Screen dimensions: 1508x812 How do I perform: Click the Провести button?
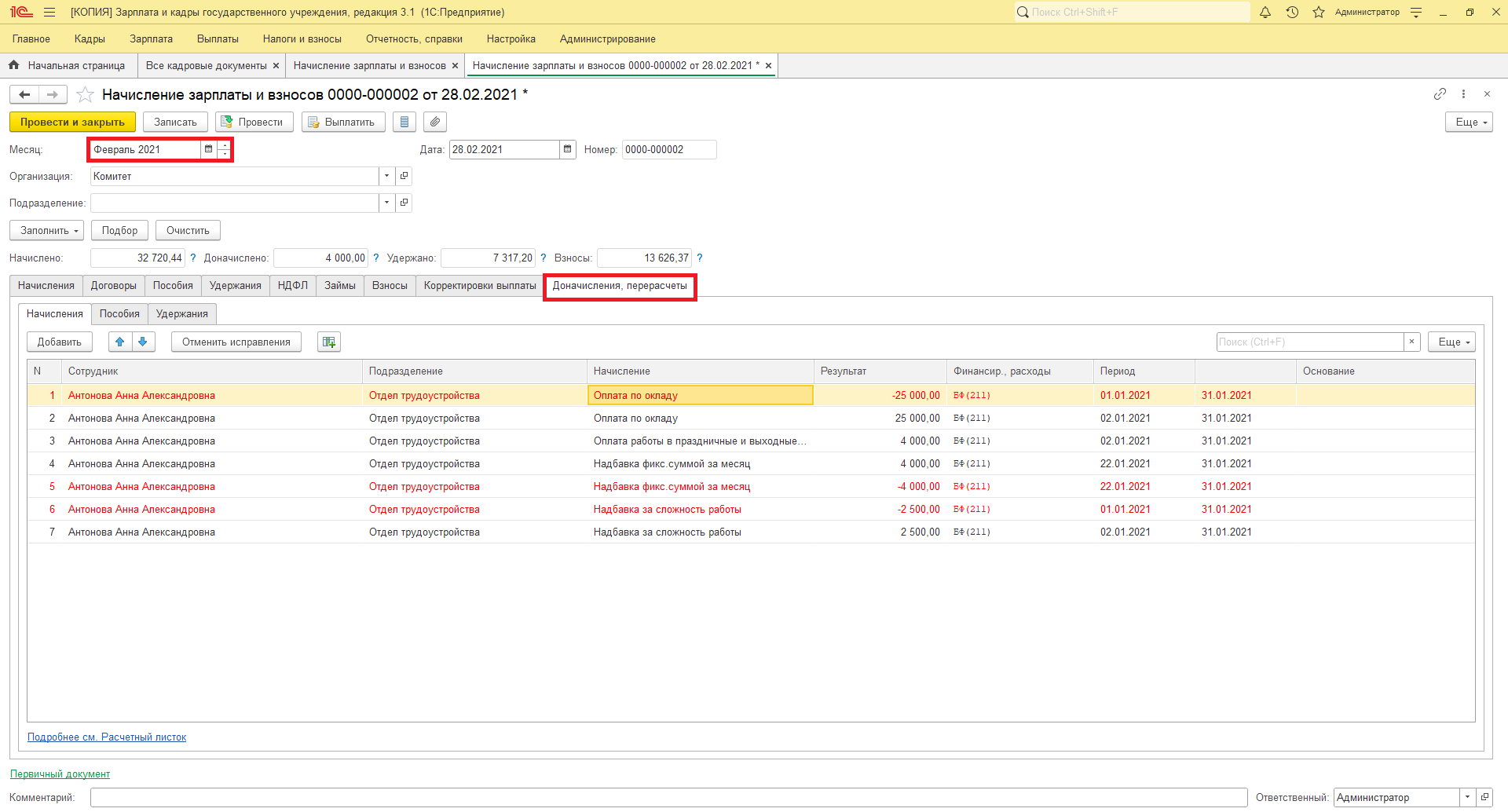click(254, 122)
